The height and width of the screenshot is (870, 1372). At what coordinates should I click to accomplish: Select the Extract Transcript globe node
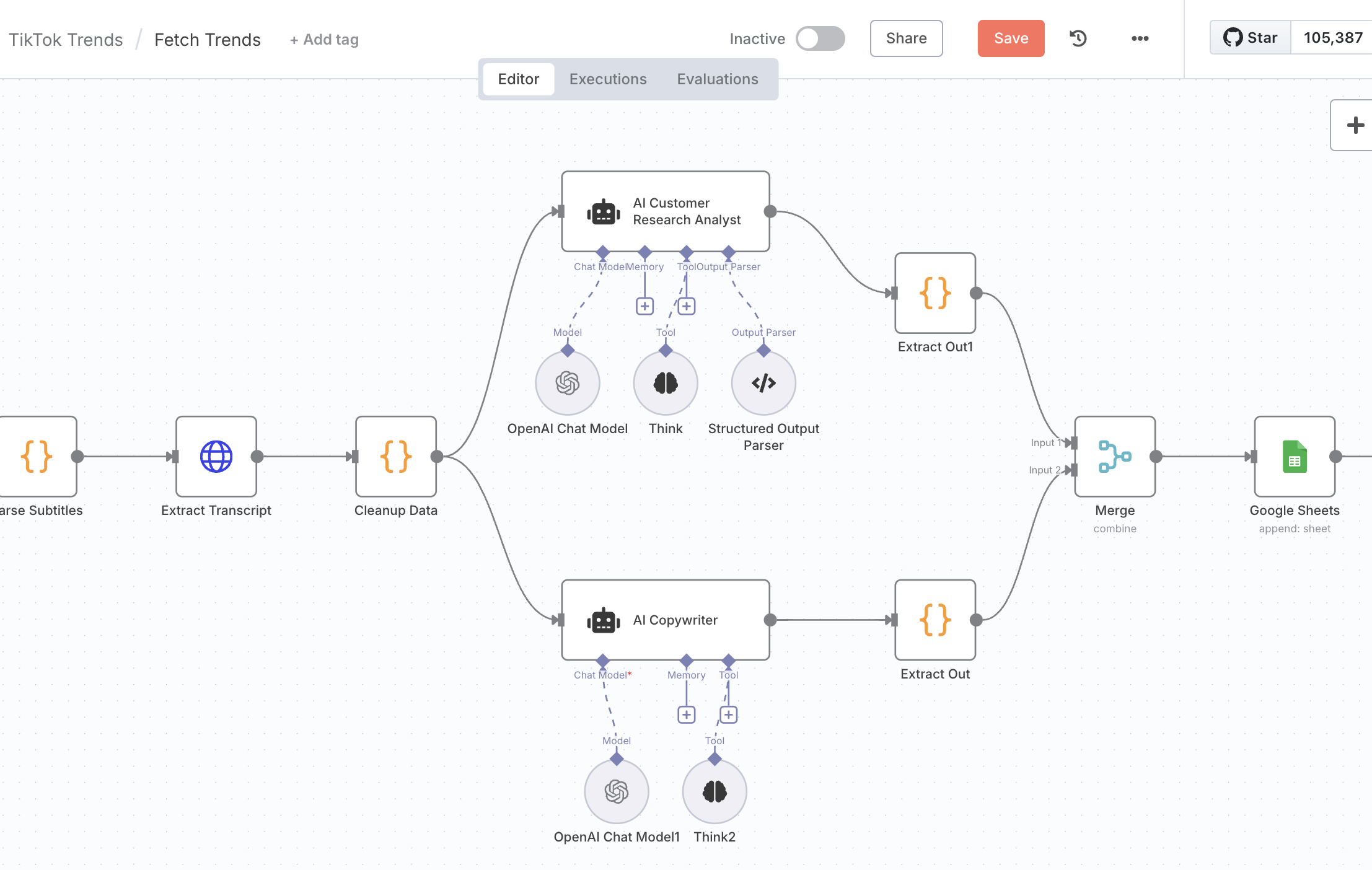point(216,457)
